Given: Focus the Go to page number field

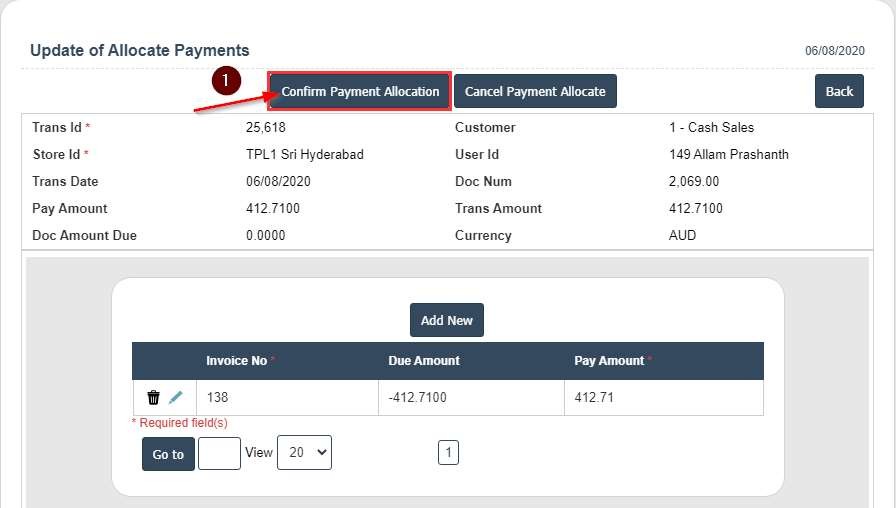Looking at the screenshot, I should (219, 454).
